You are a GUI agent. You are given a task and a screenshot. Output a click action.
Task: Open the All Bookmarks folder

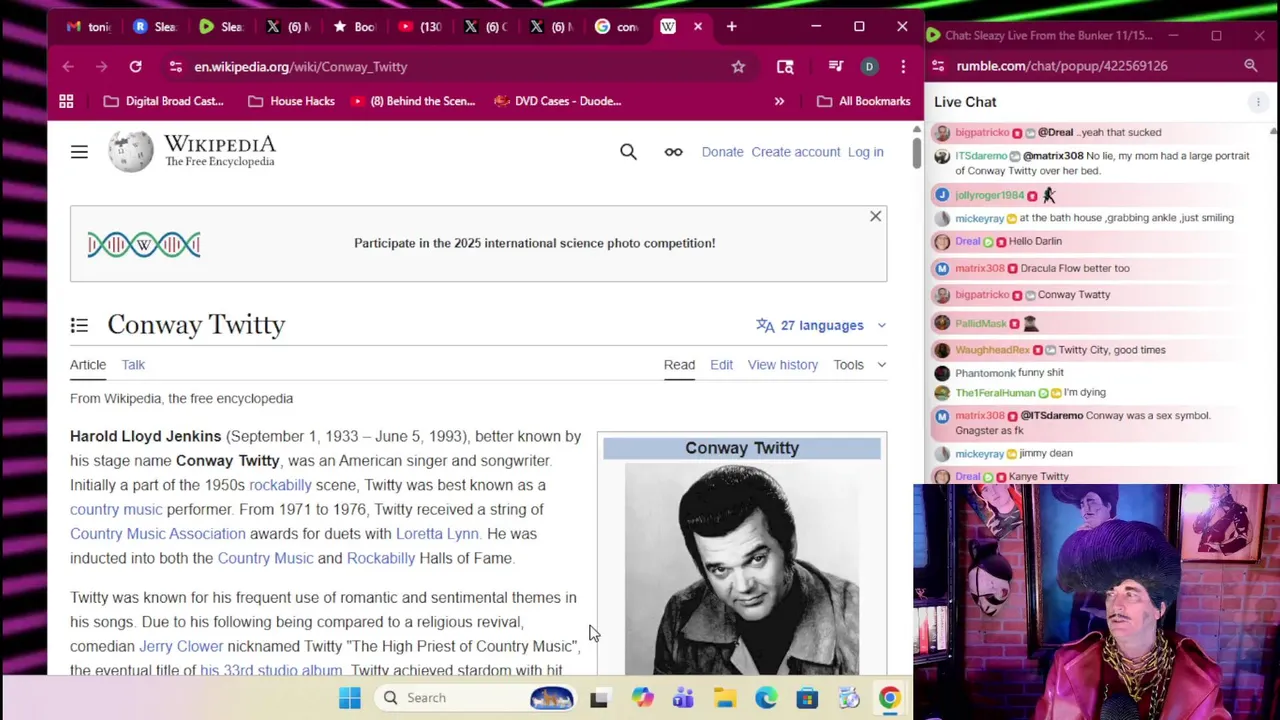[x=864, y=101]
